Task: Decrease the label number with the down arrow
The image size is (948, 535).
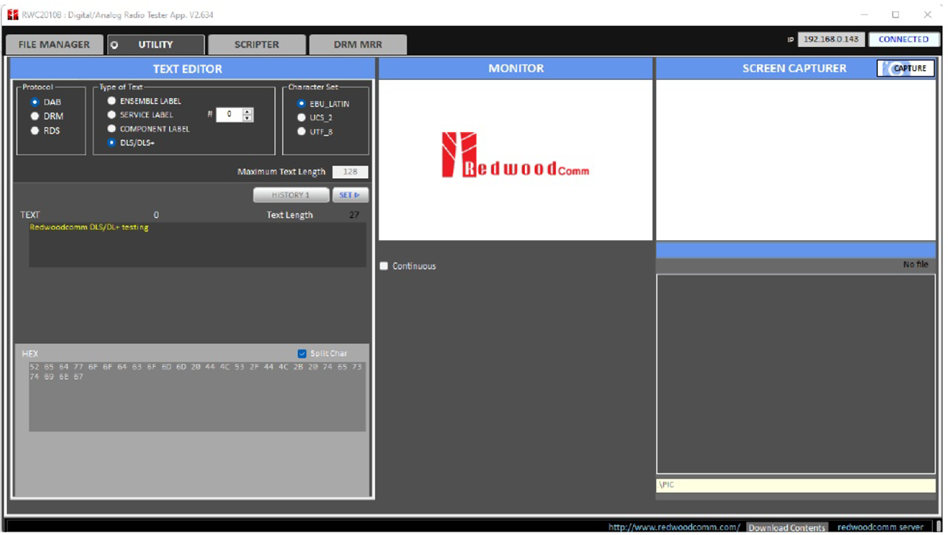Action: (x=248, y=119)
